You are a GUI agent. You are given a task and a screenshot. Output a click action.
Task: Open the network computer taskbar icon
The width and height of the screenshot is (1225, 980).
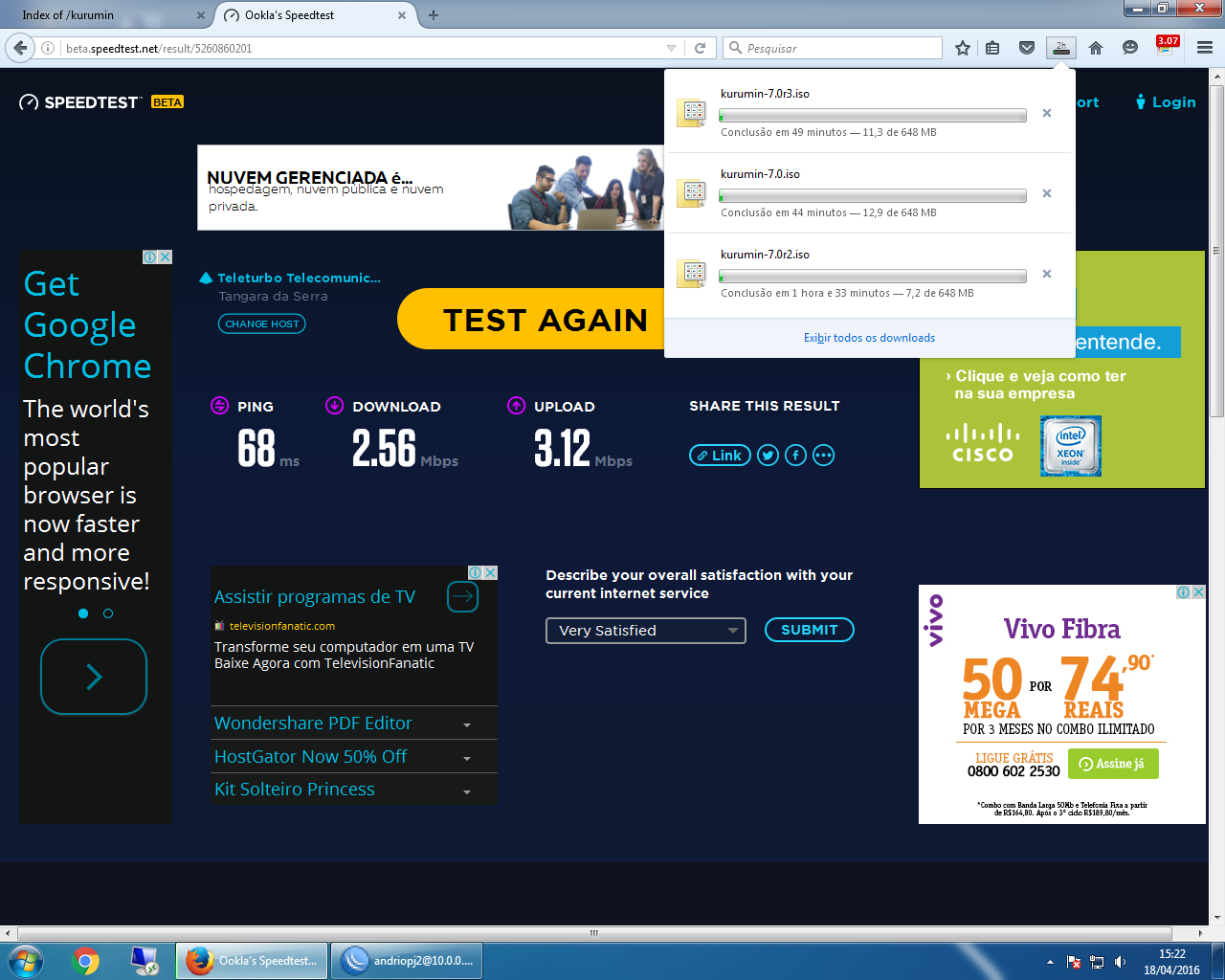click(145, 960)
